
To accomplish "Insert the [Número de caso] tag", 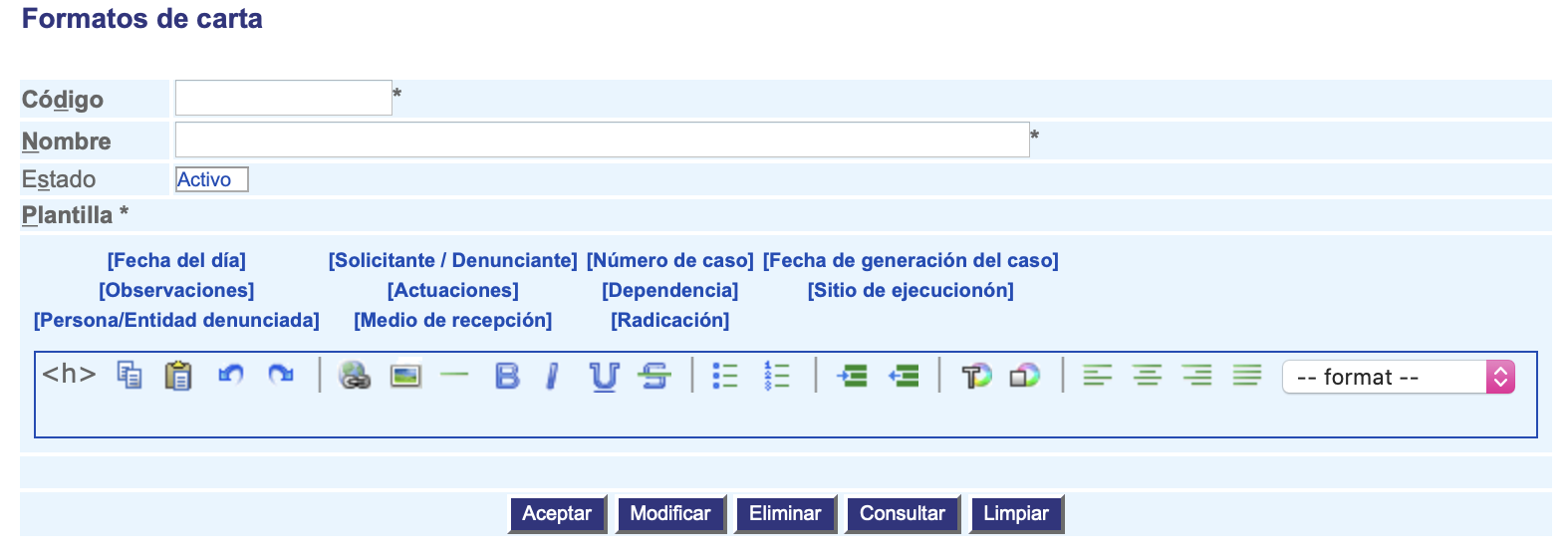I will (x=670, y=260).
